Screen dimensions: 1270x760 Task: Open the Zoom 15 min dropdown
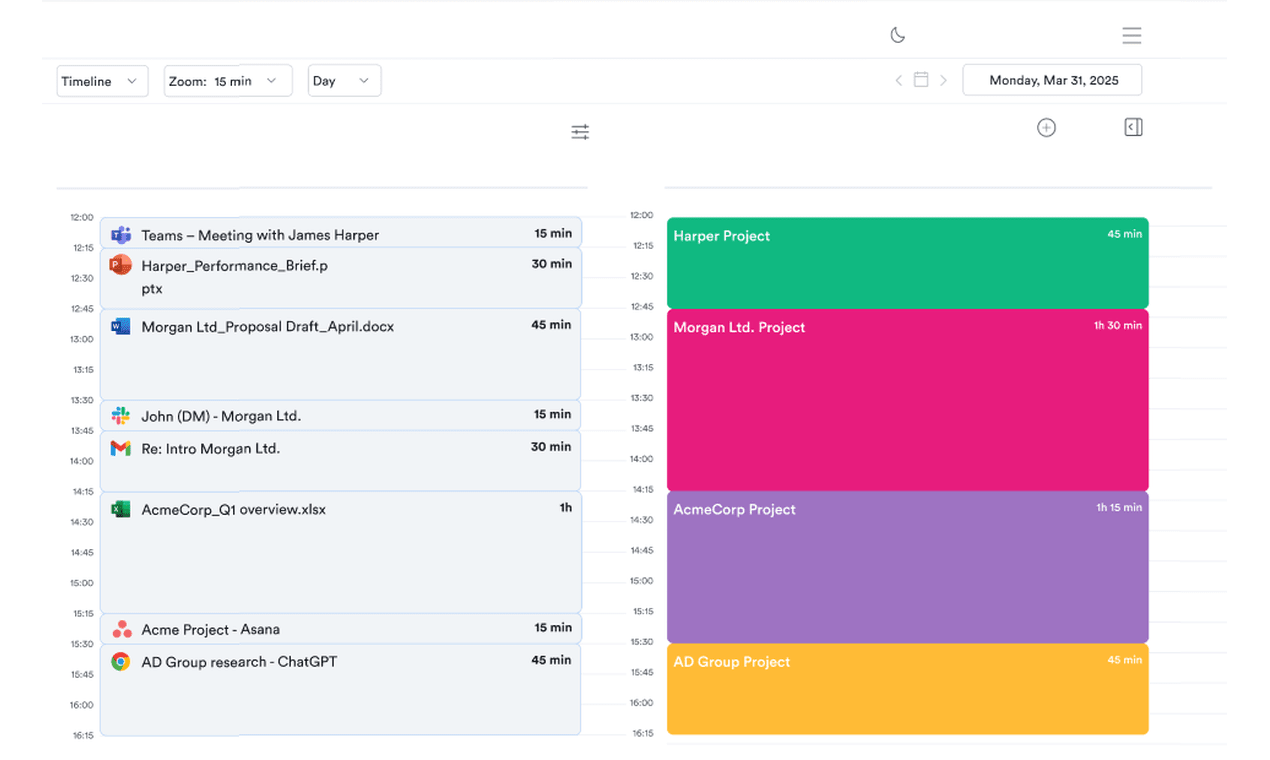(x=228, y=81)
